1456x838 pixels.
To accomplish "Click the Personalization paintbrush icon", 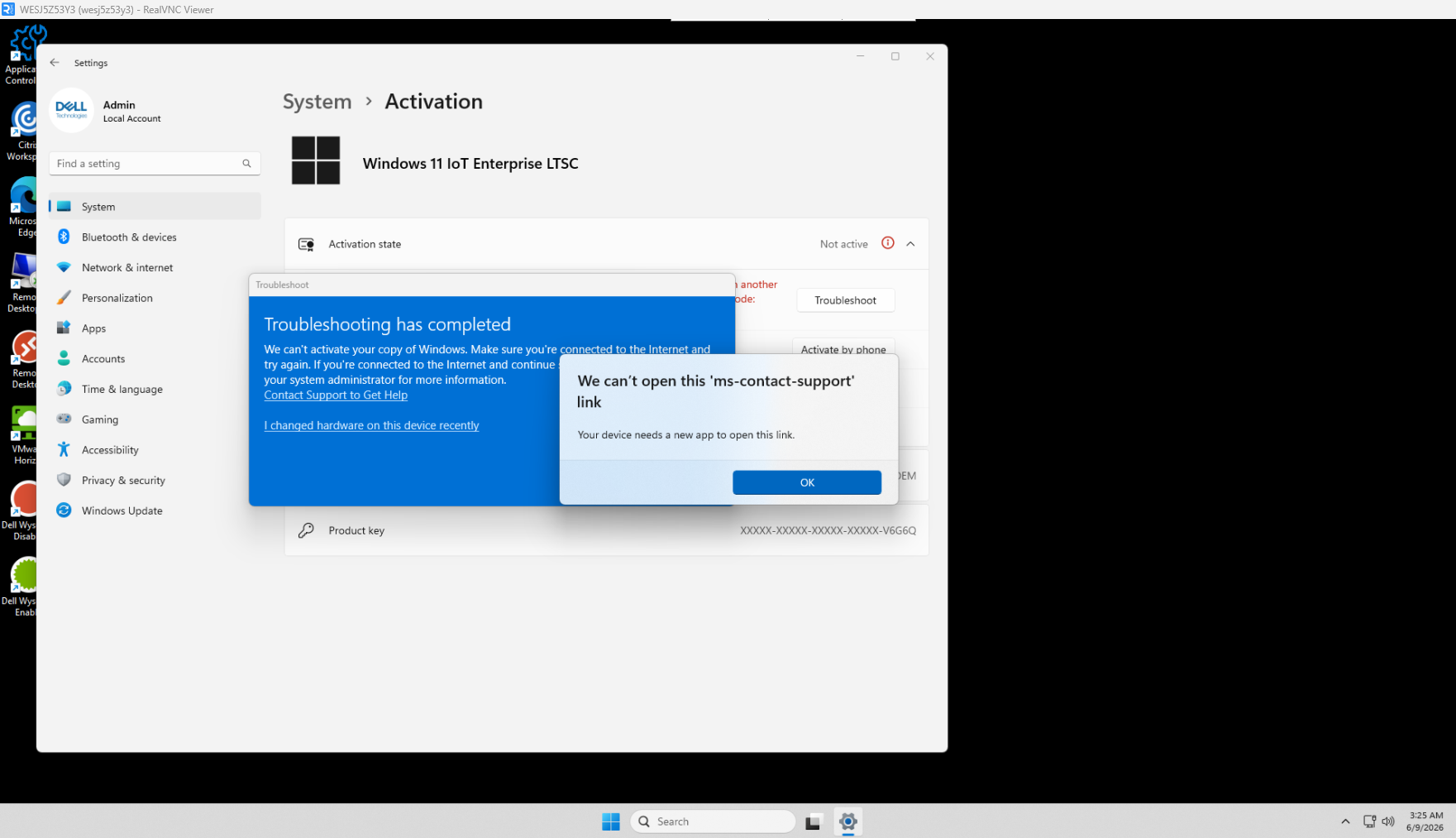I will pos(64,298).
